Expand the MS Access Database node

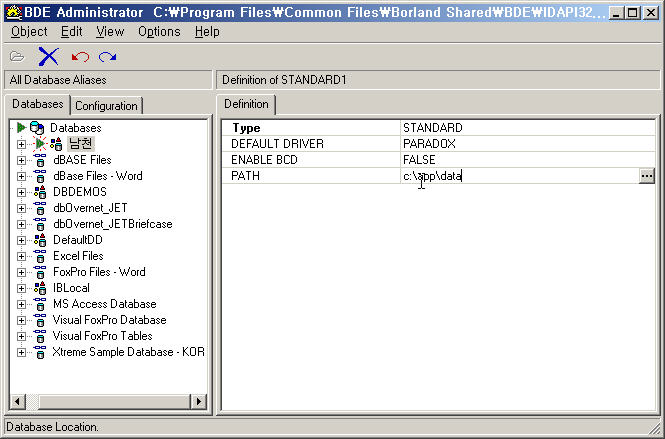[21, 304]
